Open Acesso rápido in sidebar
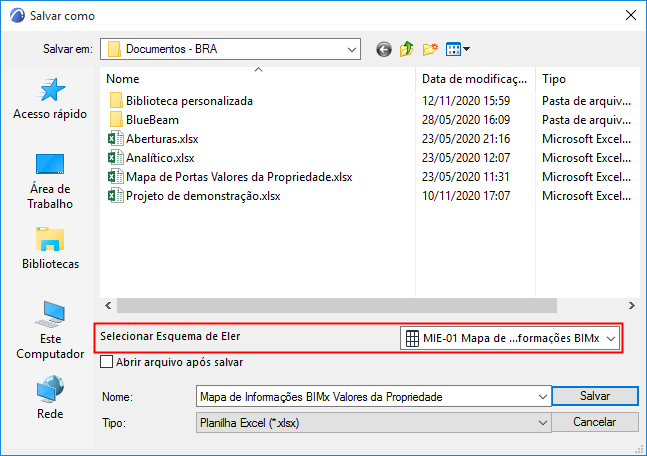The image size is (647, 456). click(50, 99)
